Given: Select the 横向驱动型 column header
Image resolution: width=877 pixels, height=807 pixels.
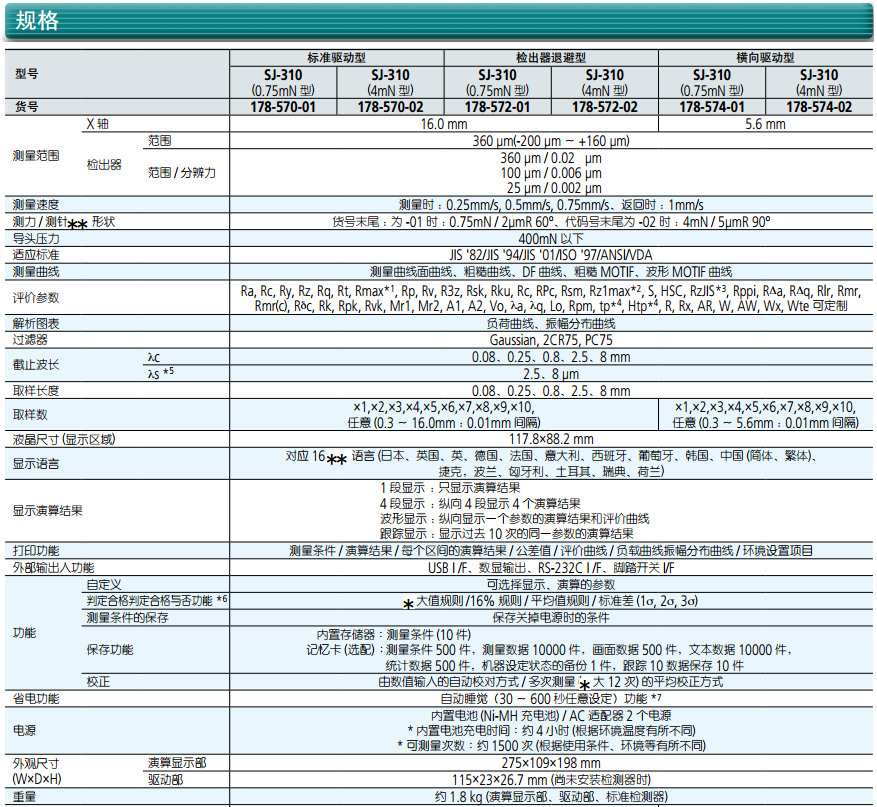Looking at the screenshot, I should (765, 58).
